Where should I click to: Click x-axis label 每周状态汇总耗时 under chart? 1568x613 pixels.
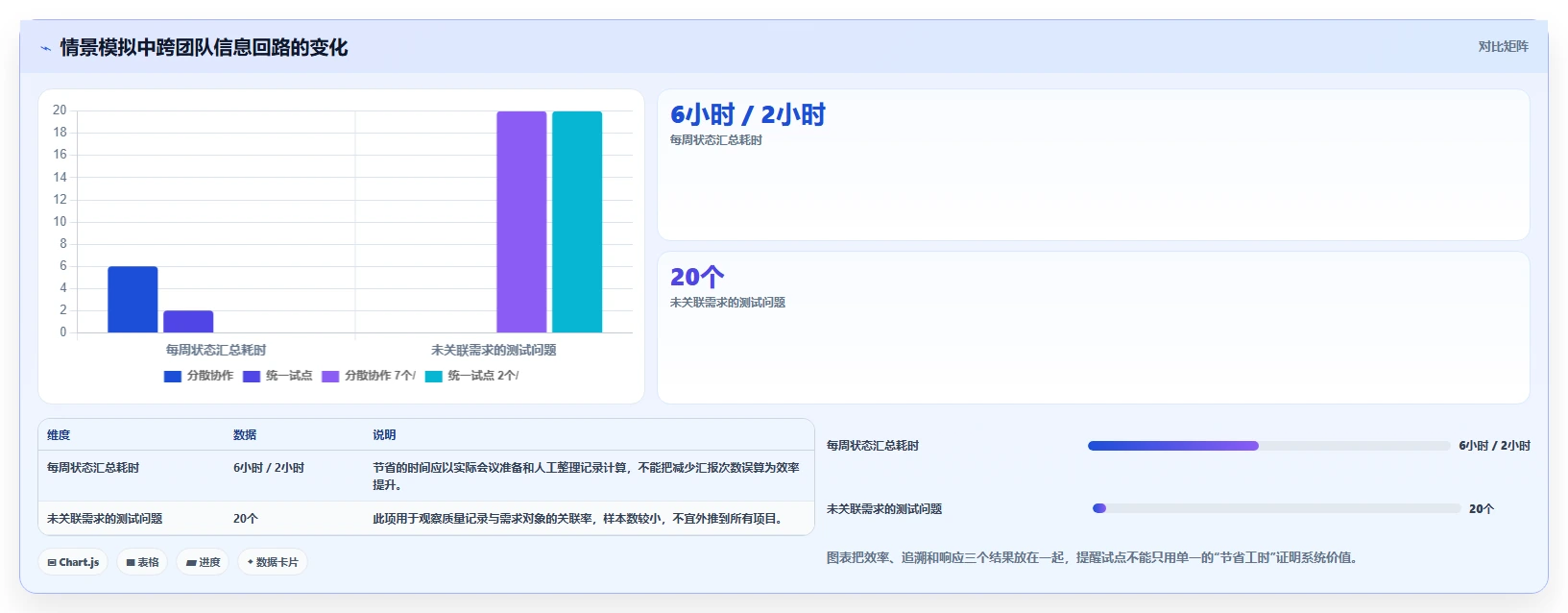coord(216,351)
